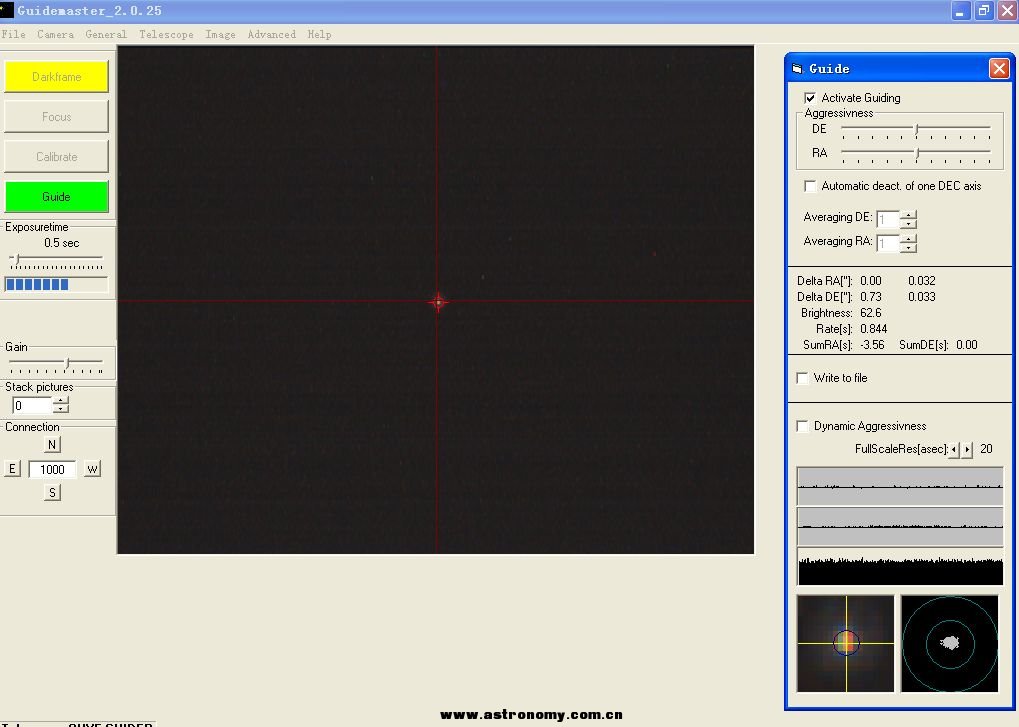Increase FullScaleRes with right arrow
The image size is (1019, 727).
pyautogui.click(x=967, y=450)
